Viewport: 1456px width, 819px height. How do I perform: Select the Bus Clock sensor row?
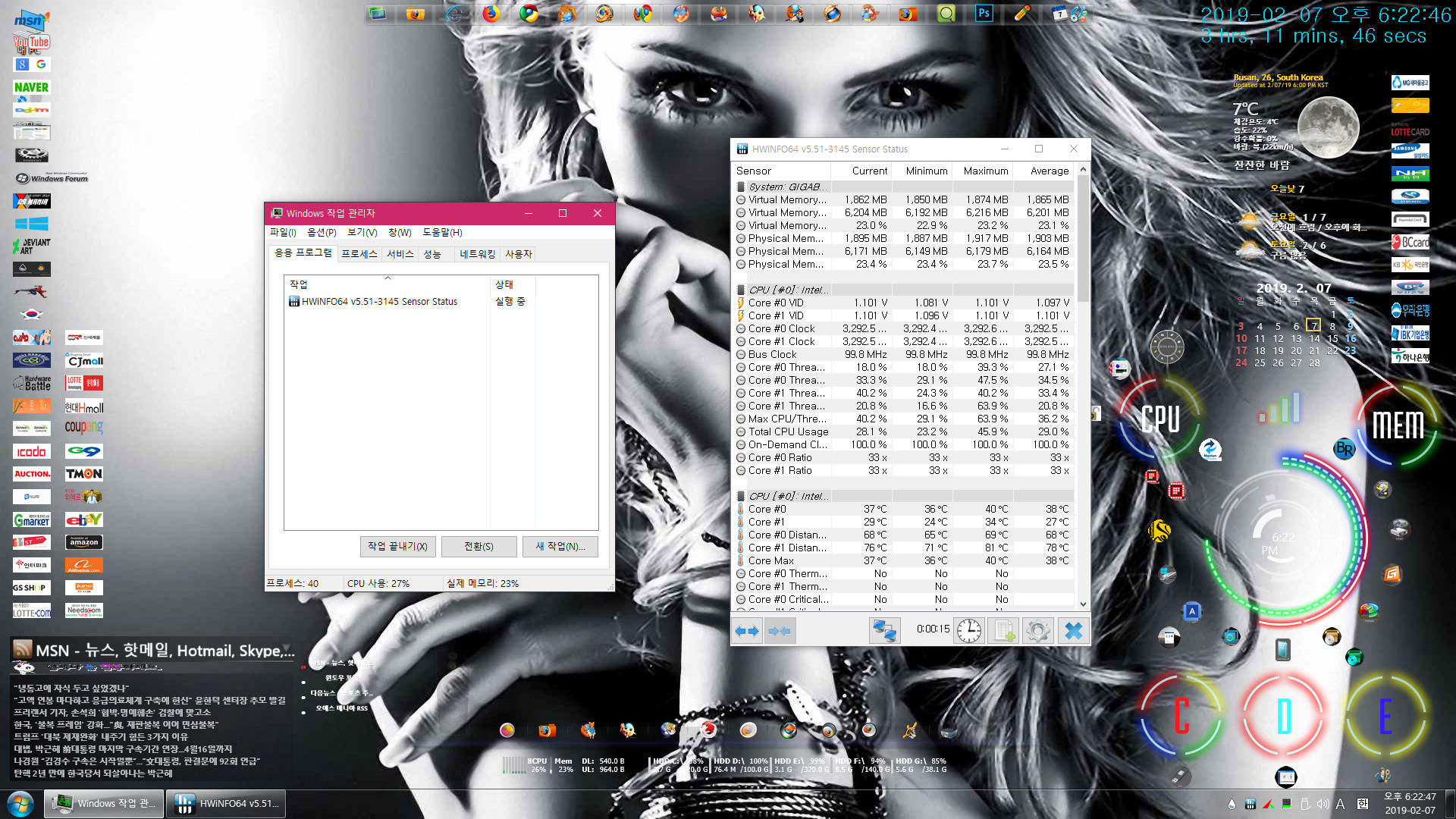pyautogui.click(x=903, y=355)
